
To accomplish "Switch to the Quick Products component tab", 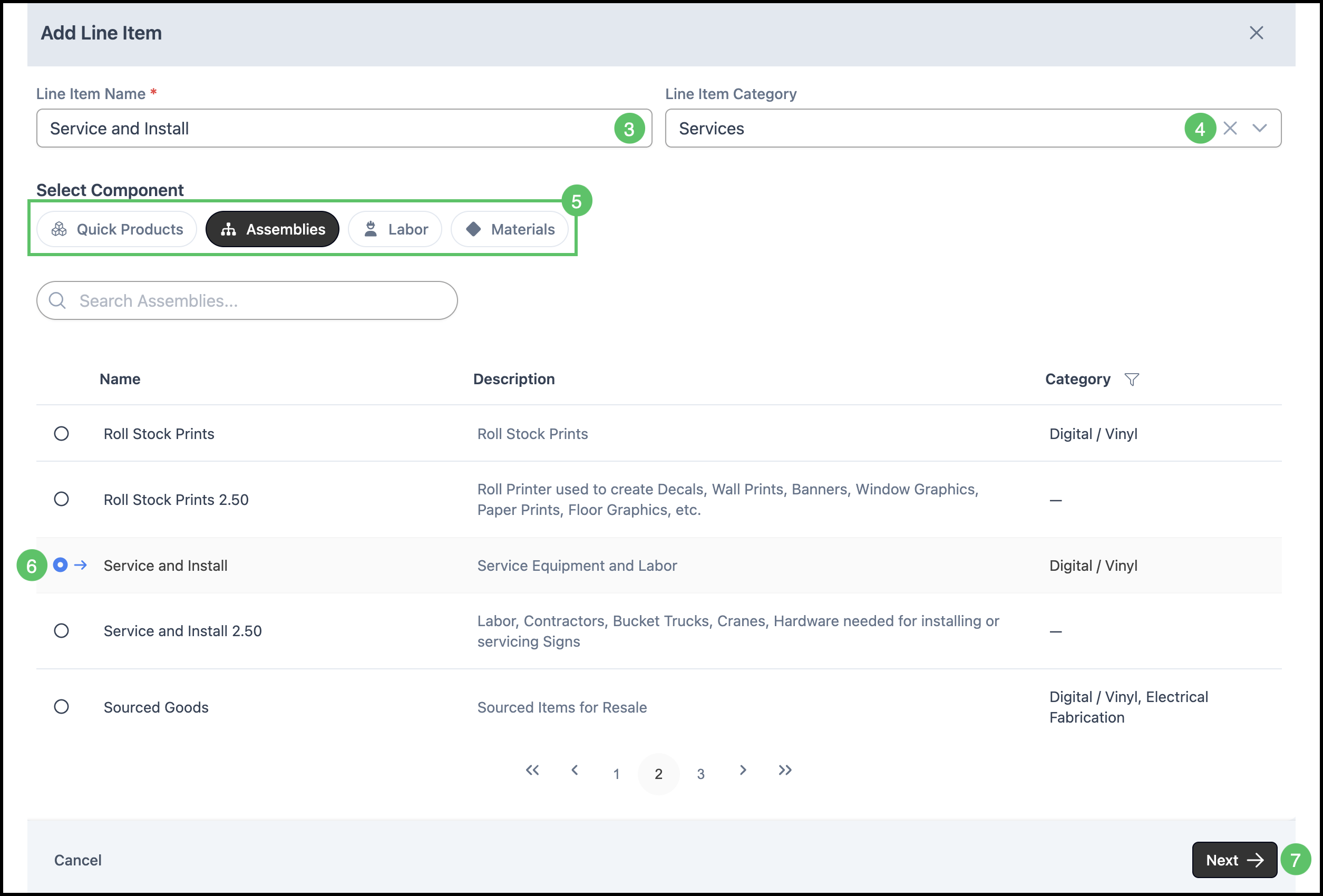I will pos(116,229).
